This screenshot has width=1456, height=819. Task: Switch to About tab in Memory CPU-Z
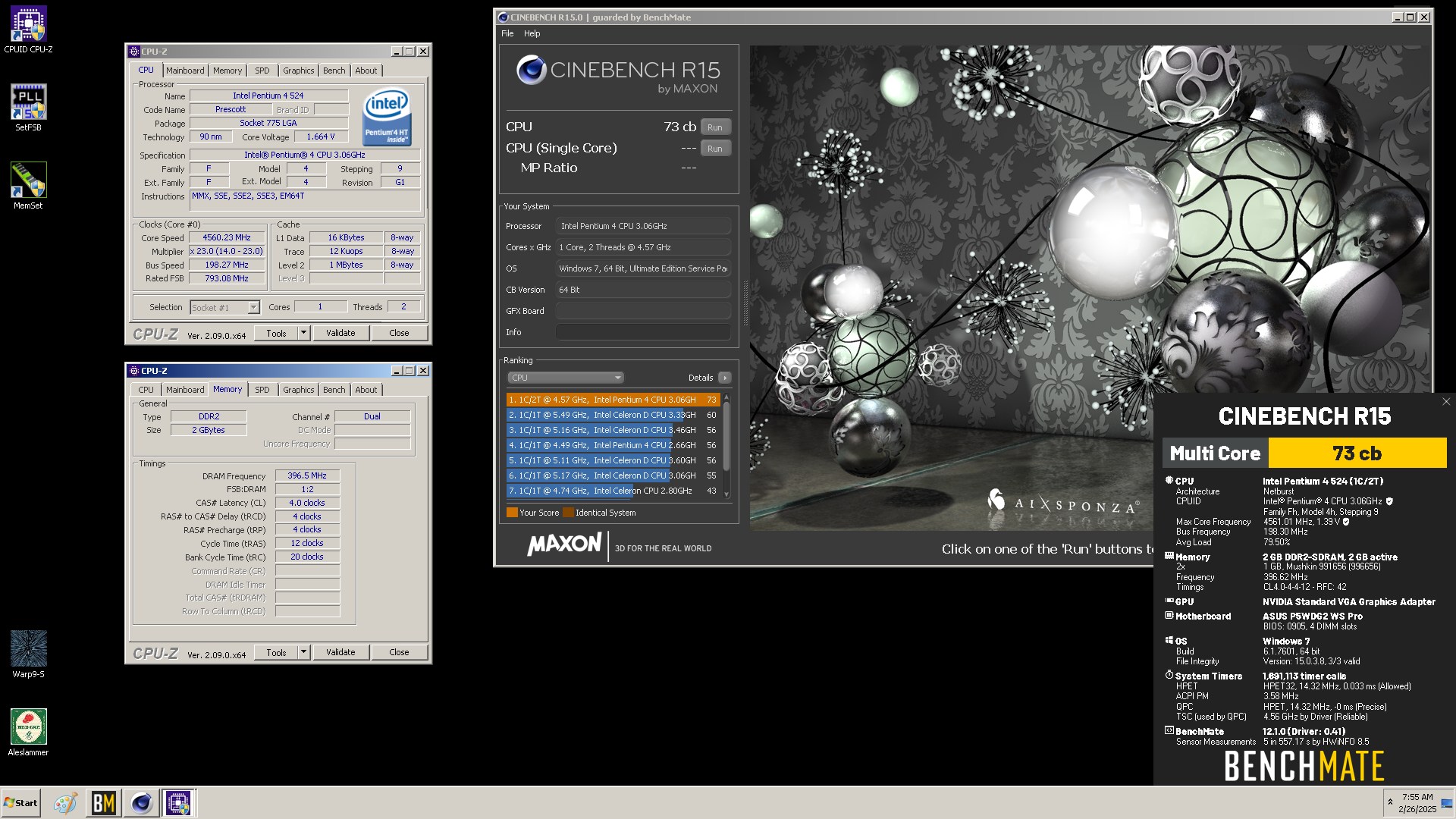[x=366, y=390]
